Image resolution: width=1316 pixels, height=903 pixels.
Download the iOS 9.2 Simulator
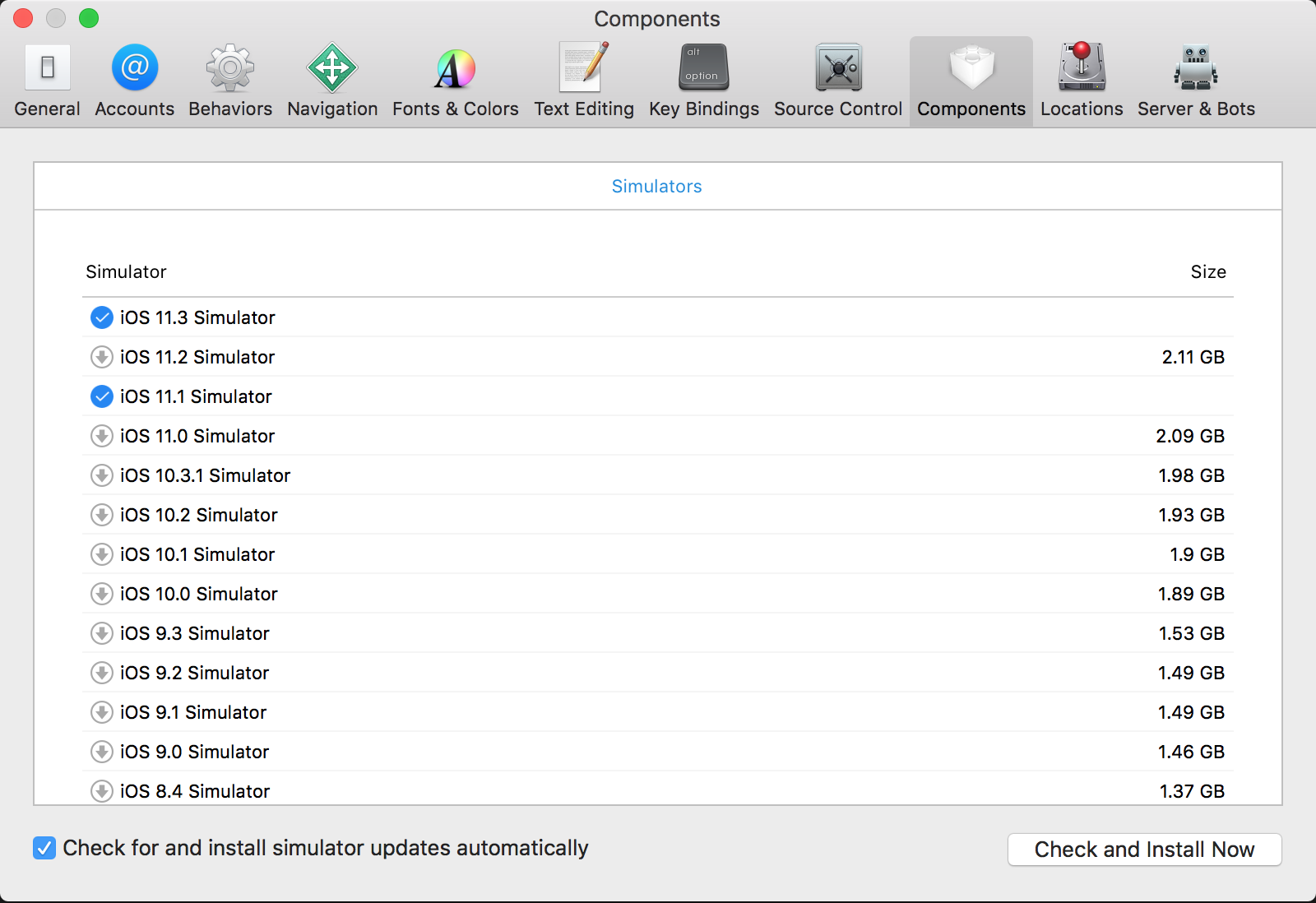[x=101, y=673]
